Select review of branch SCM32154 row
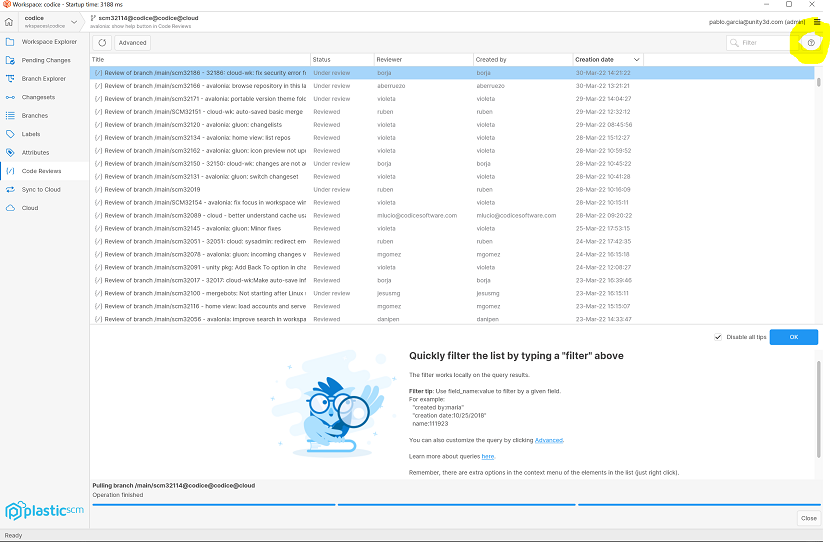 [452, 202]
